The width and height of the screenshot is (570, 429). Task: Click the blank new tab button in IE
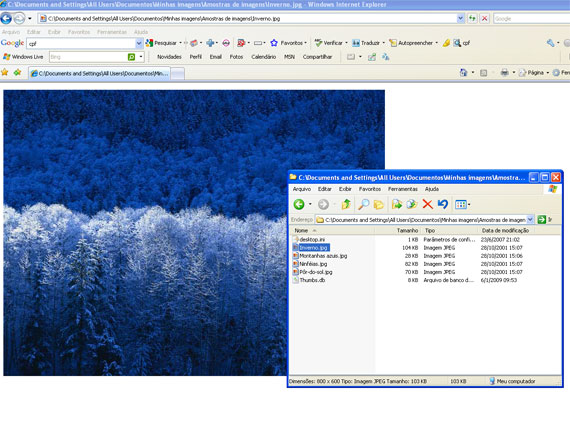tap(177, 74)
